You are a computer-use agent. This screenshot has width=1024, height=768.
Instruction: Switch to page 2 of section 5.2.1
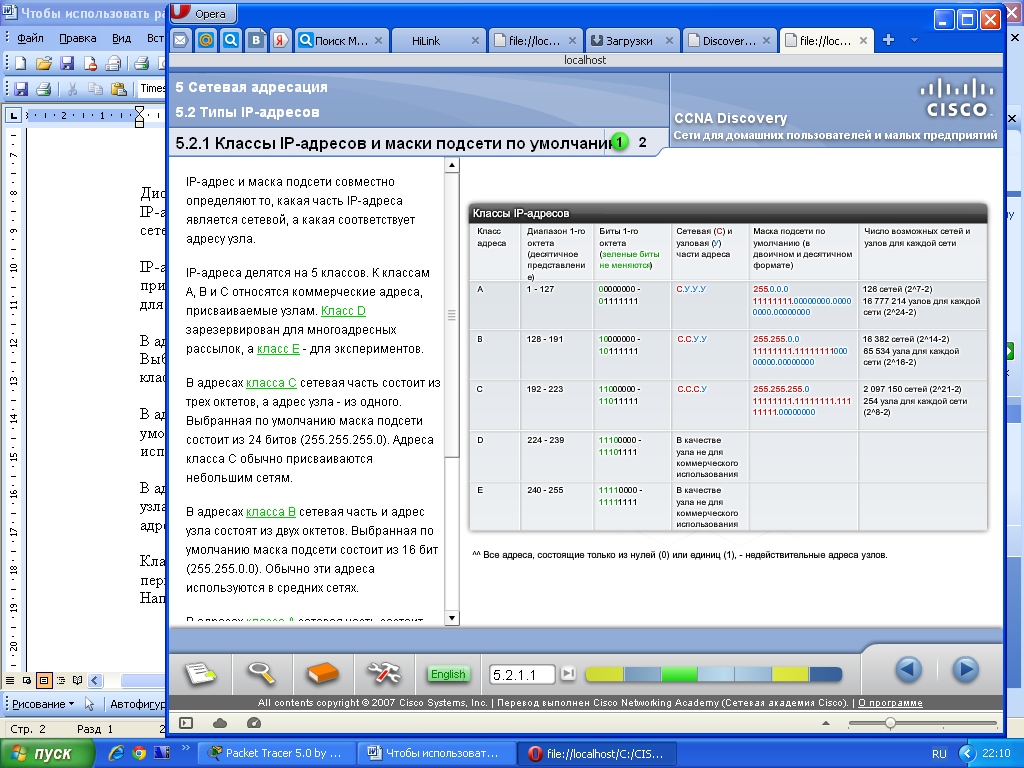[x=643, y=142]
